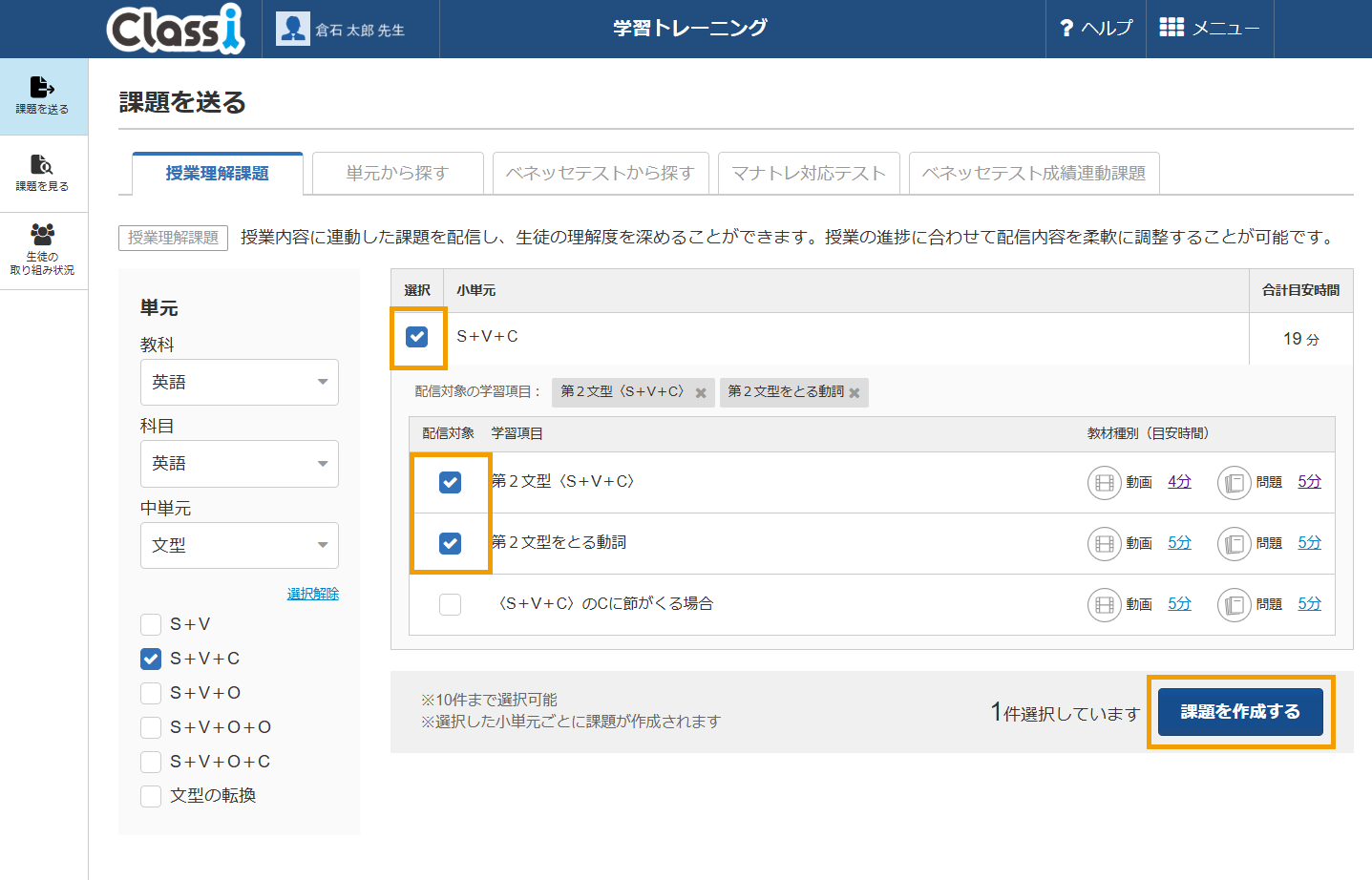Open ヘルプ question mark help
The height and width of the screenshot is (880, 1372).
pos(1096,29)
